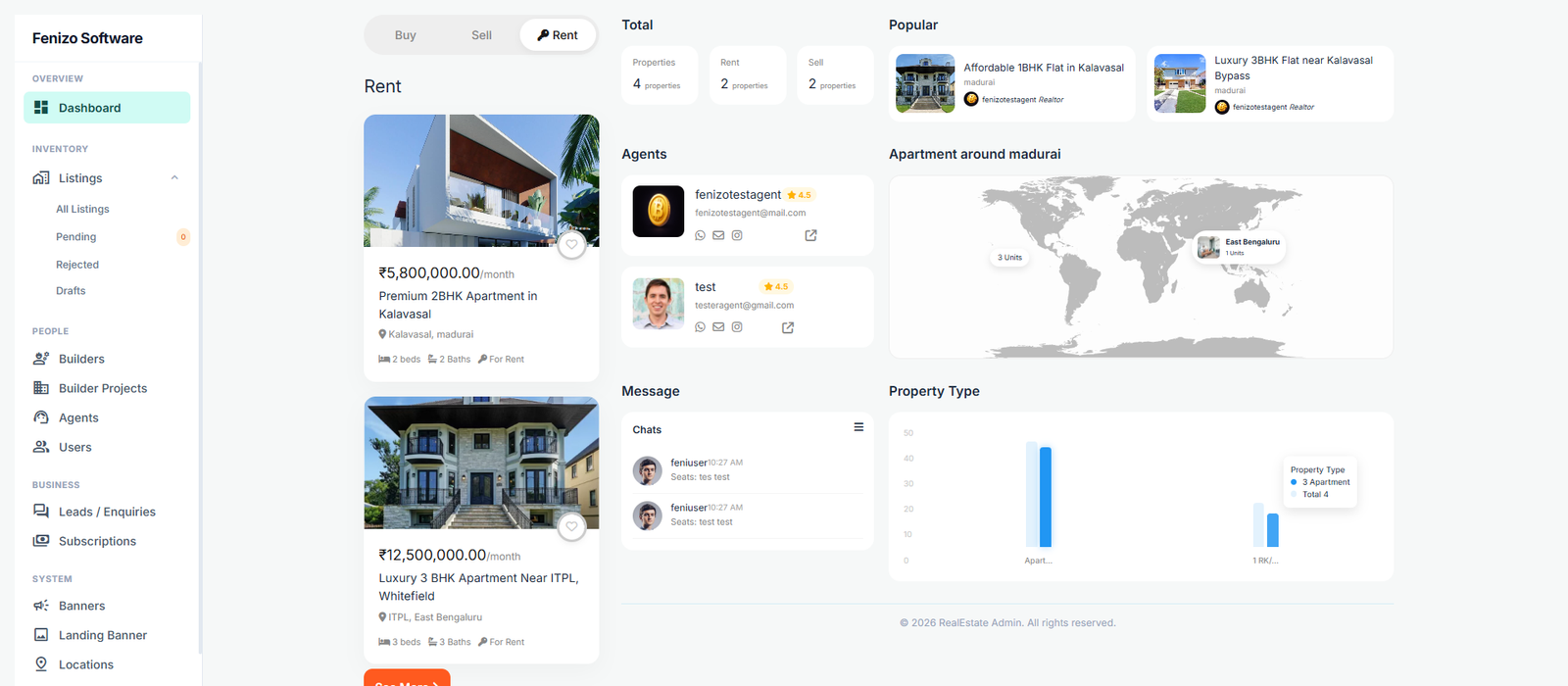Favorite the Luxury 3 BHK Apartment heart icon
Screen dimensions: 1568x686
[x=571, y=527]
